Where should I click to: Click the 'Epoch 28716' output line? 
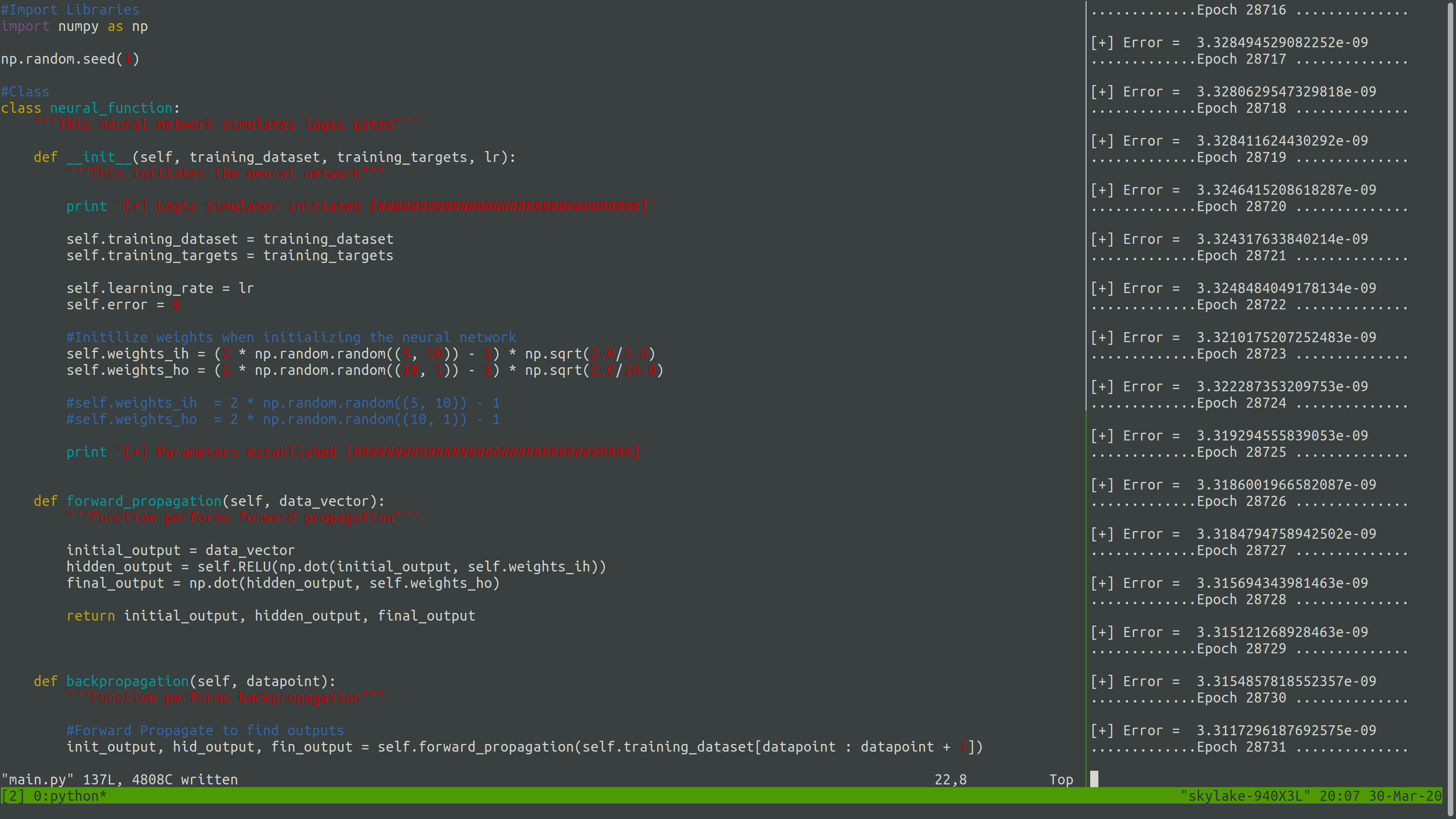click(1249, 10)
